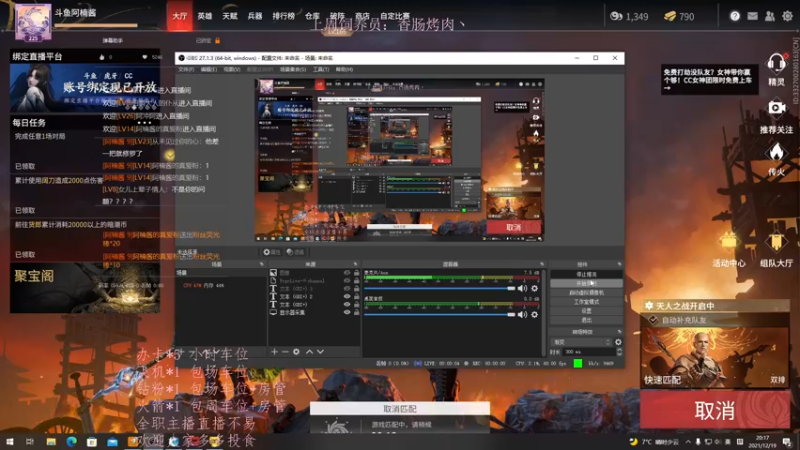Mute the second mixer channel speaker icon
The height and width of the screenshot is (450, 800).
(x=522, y=314)
